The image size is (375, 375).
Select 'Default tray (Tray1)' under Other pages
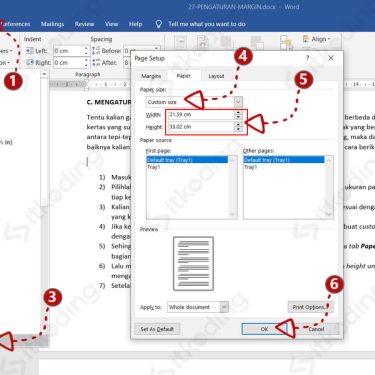(284, 160)
